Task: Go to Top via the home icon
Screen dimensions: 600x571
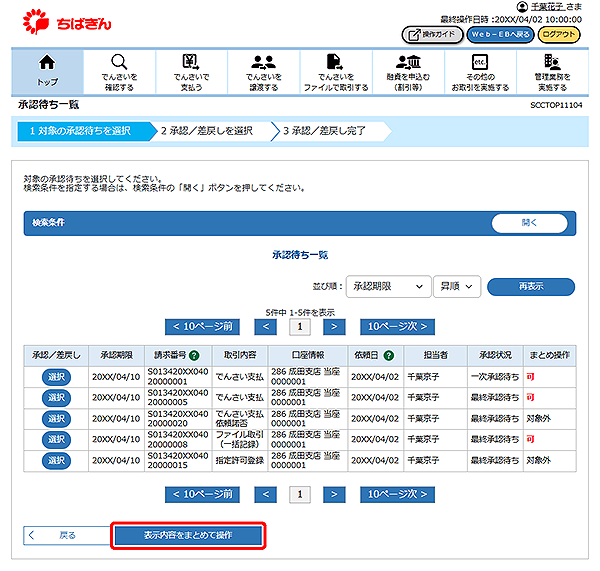Action: tap(47, 62)
